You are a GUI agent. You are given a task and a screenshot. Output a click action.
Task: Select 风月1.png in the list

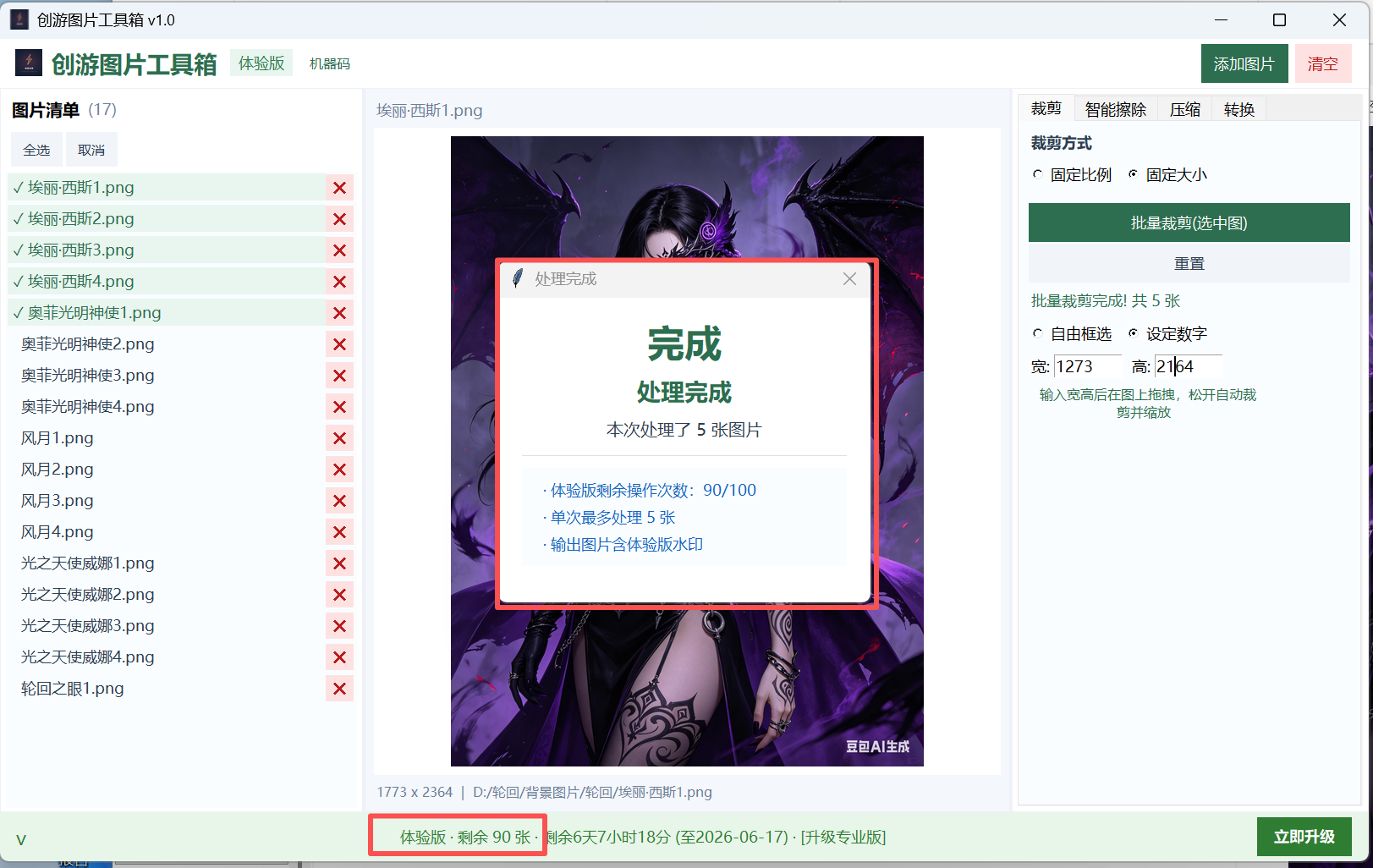pyautogui.click(x=167, y=438)
